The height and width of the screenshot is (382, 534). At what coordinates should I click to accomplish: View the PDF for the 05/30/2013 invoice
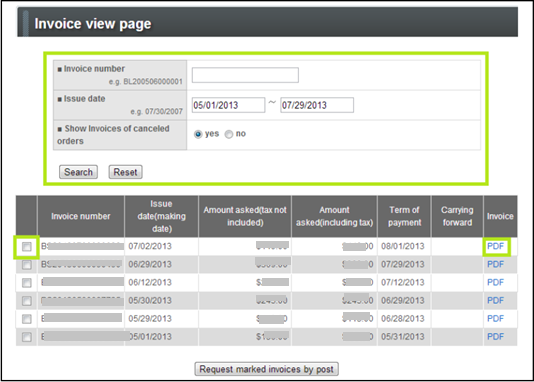[495, 300]
